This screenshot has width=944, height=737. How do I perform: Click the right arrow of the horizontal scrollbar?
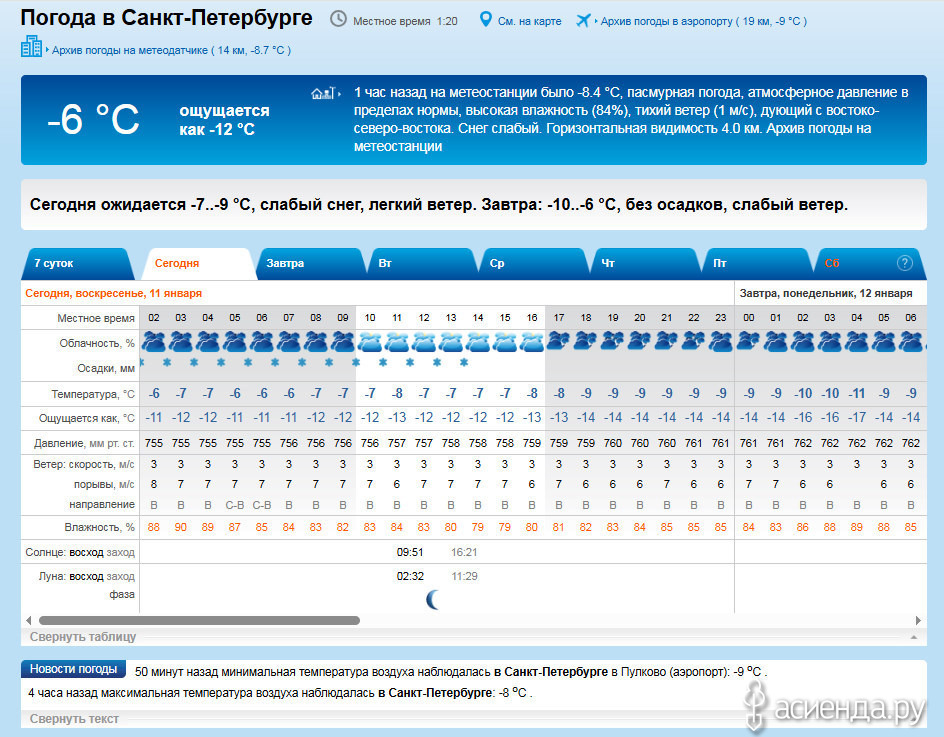[919, 620]
